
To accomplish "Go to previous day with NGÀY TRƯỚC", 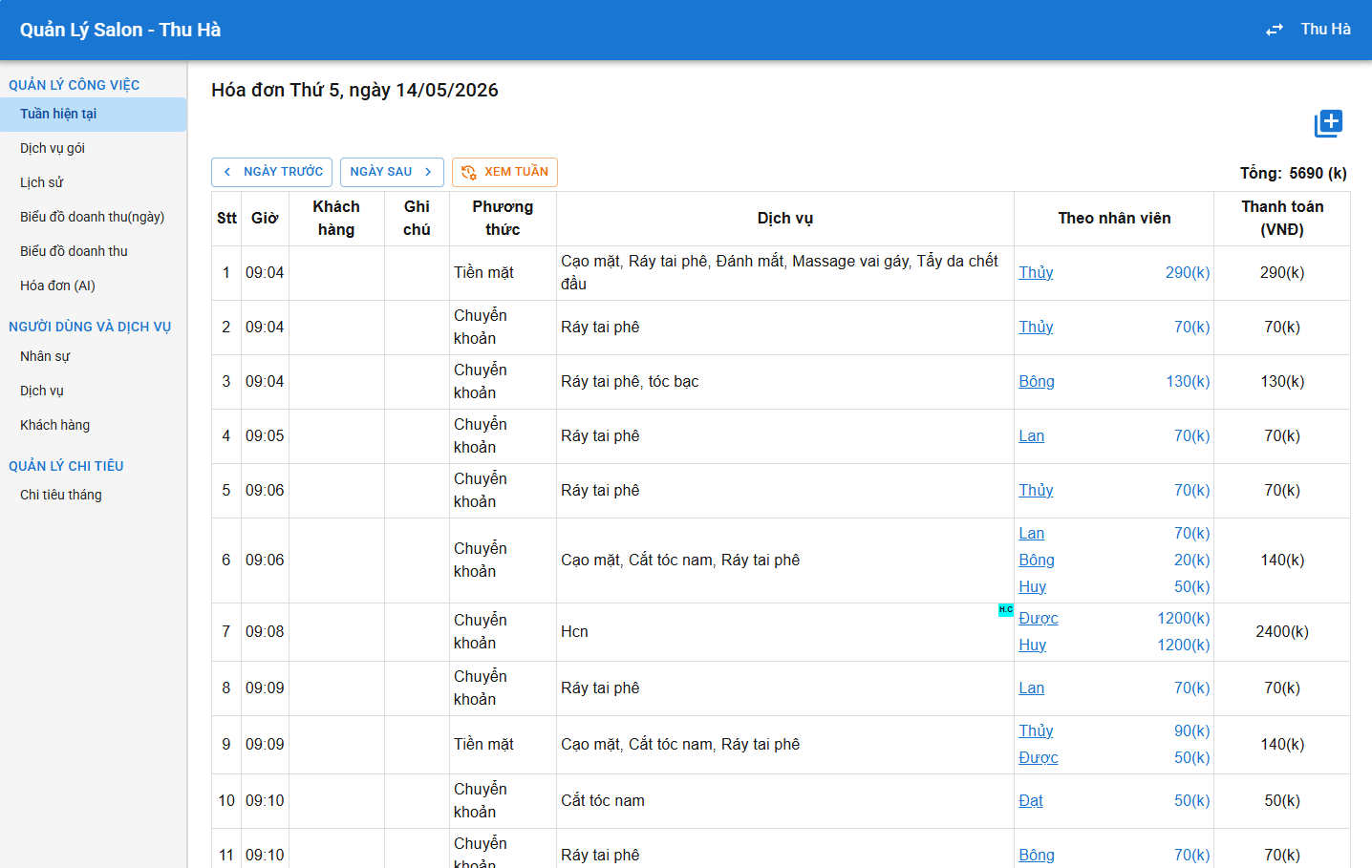I will coord(271,172).
